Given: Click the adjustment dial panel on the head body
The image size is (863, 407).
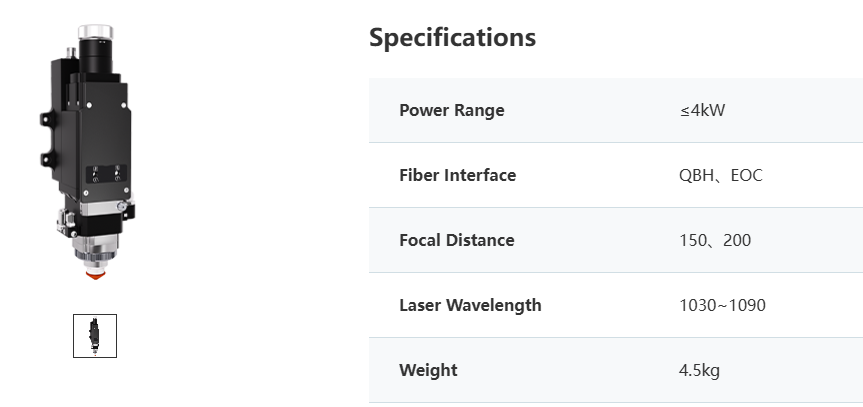Looking at the screenshot, I should pos(106,174).
